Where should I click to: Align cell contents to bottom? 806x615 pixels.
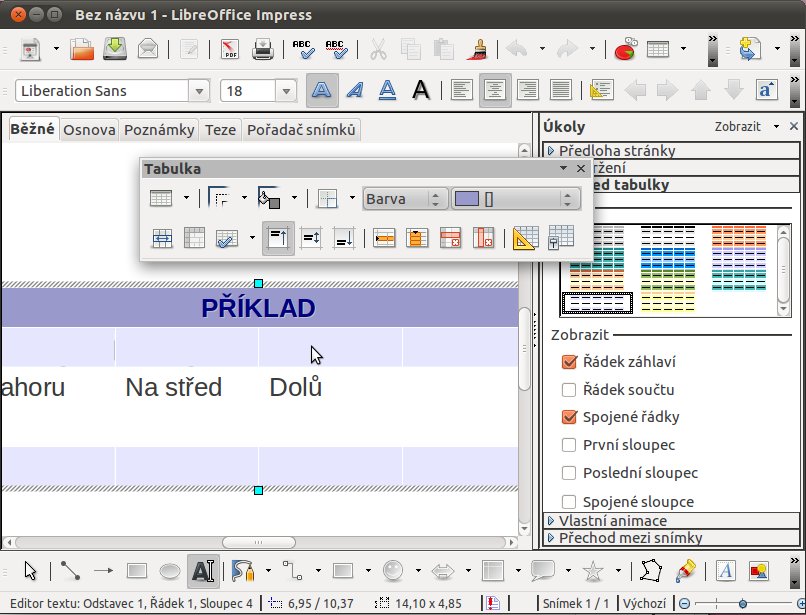tap(344, 238)
